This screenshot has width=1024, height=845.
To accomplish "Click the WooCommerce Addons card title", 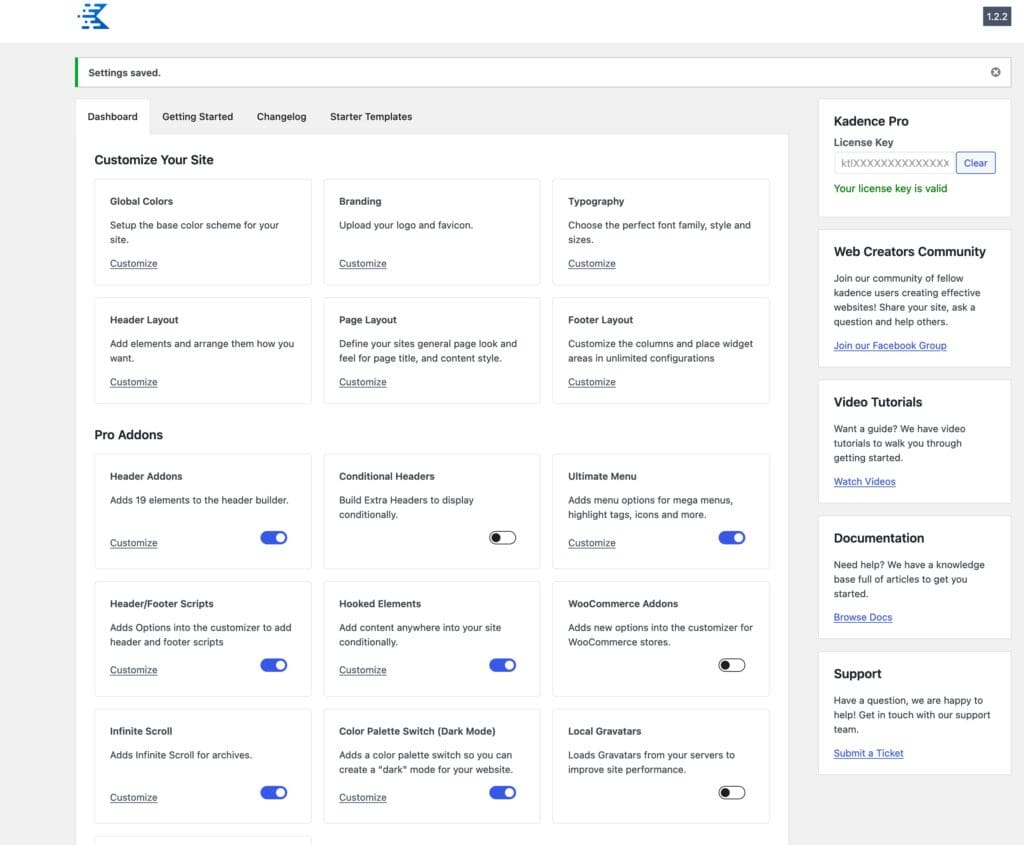I will pyautogui.click(x=623, y=603).
